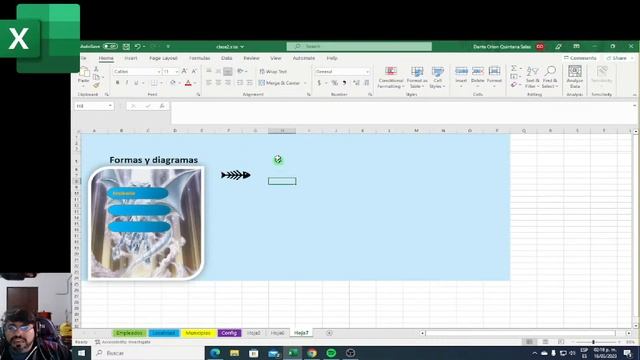Viewport: 640px width, 360px height.
Task: Toggle Align Right in Alignment group
Action: tap(228, 83)
